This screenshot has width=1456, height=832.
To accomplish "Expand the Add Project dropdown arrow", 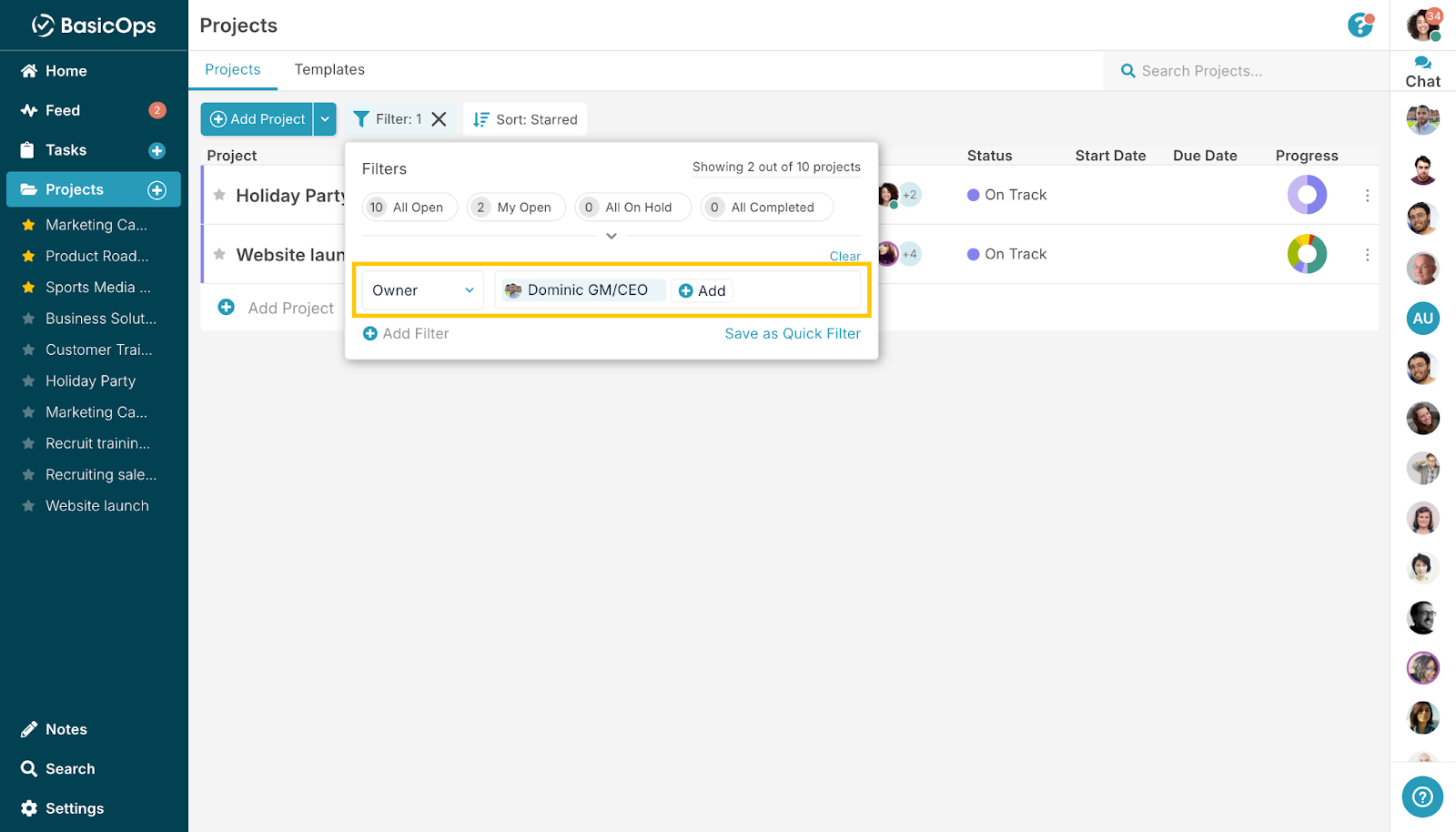I will tap(325, 119).
